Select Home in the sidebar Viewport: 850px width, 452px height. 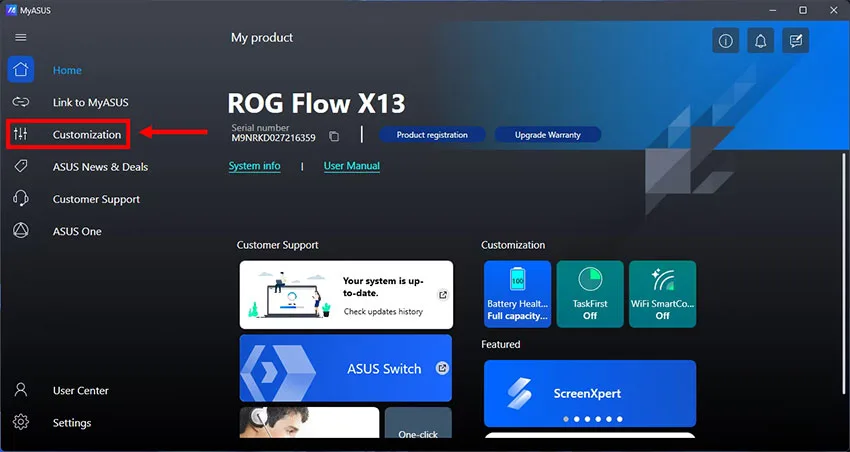(67, 70)
